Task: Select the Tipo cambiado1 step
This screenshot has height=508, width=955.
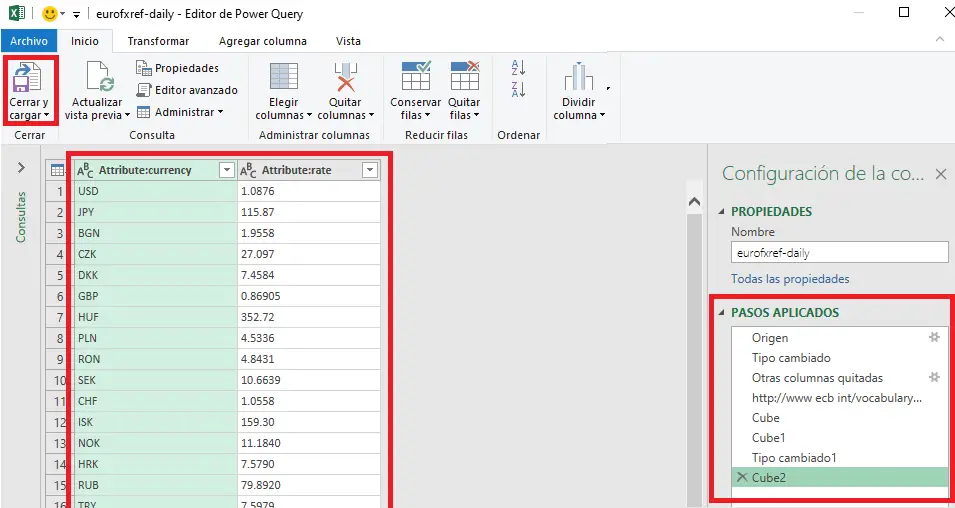Action: tap(840, 457)
